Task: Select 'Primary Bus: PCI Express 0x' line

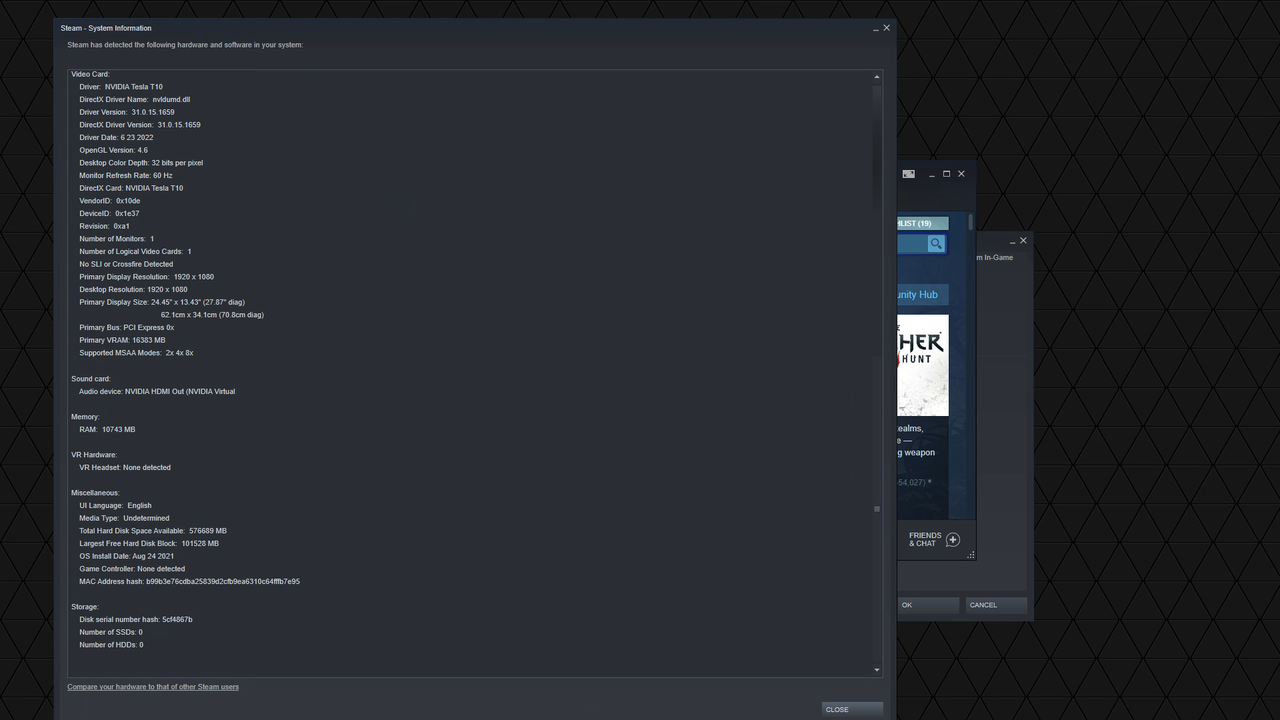Action: point(127,328)
